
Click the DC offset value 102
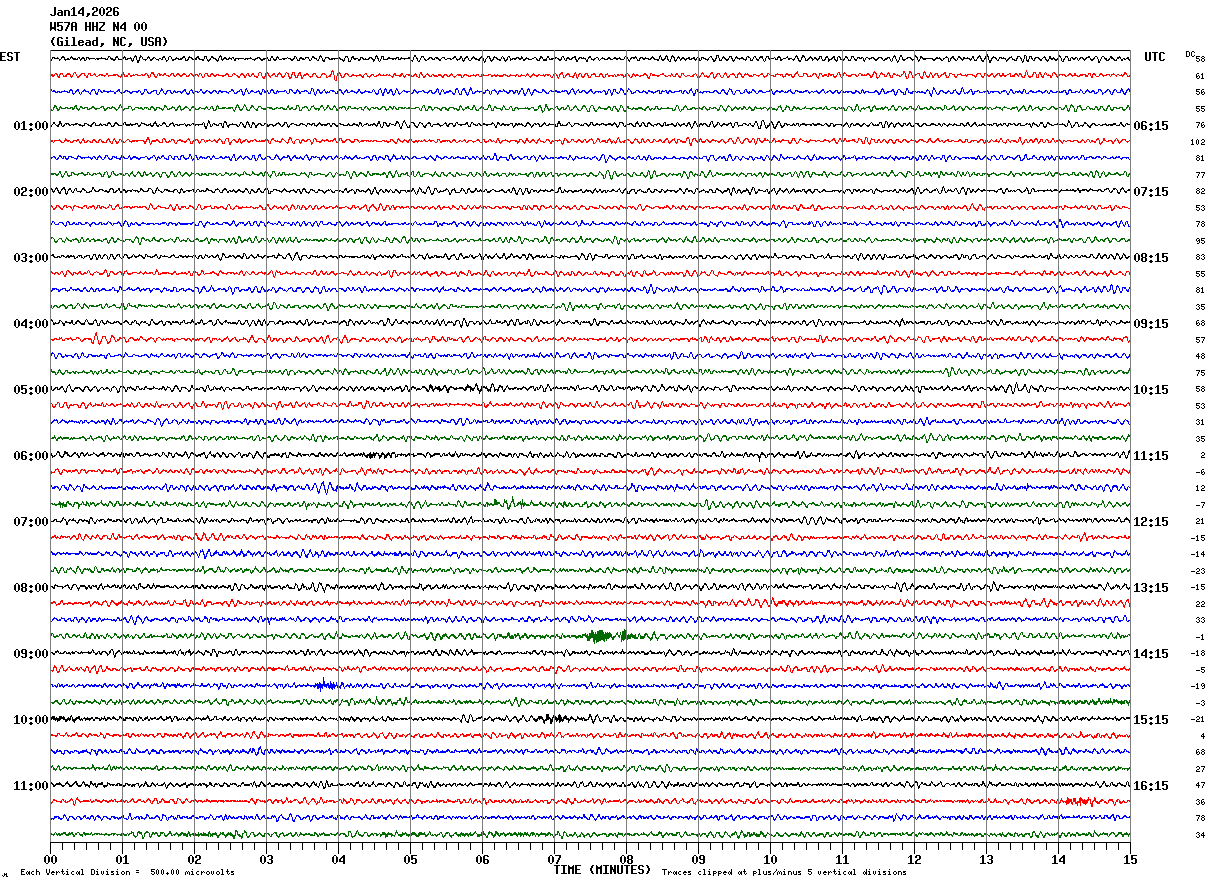[x=1198, y=142]
